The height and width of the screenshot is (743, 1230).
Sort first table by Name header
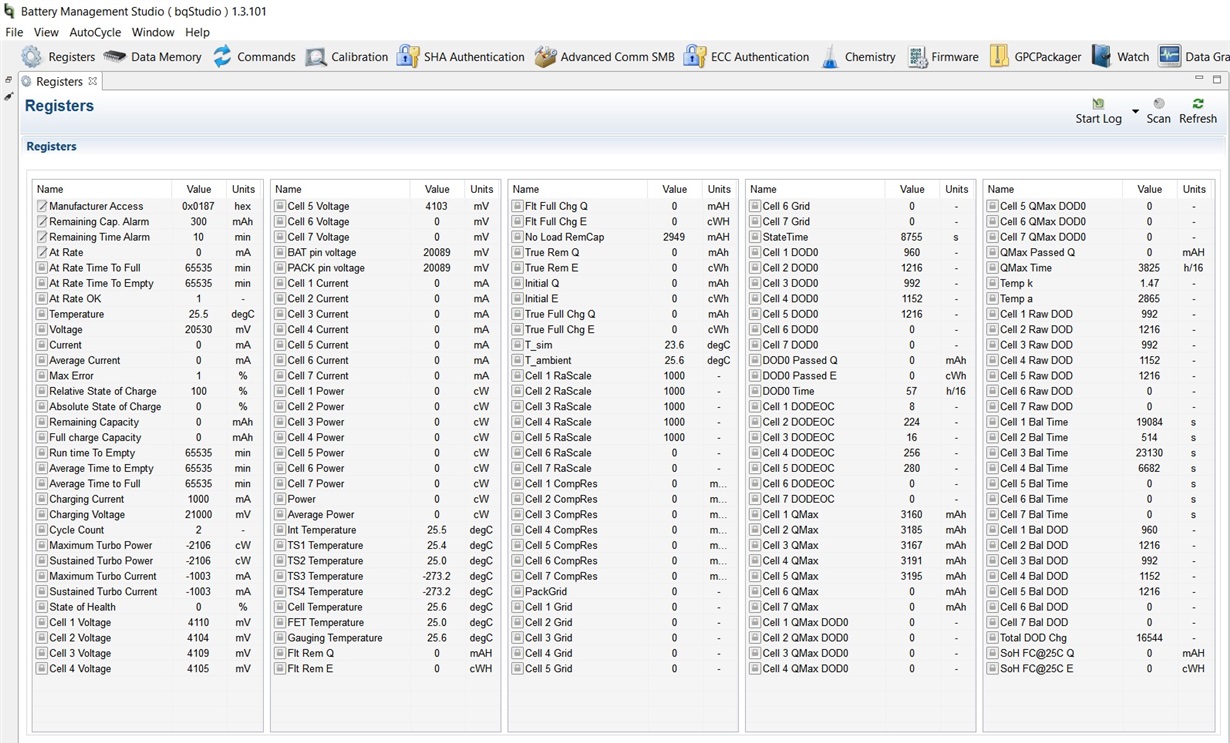(102, 189)
